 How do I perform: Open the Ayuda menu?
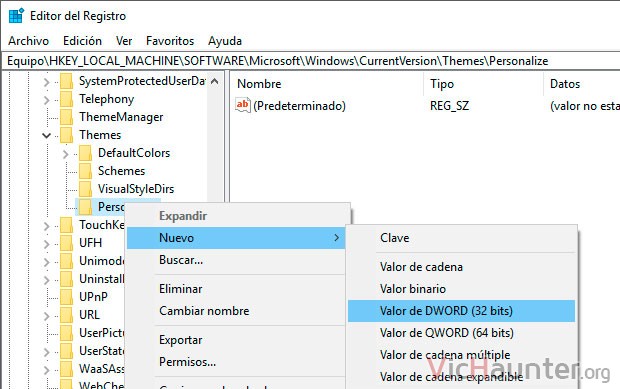click(225, 41)
